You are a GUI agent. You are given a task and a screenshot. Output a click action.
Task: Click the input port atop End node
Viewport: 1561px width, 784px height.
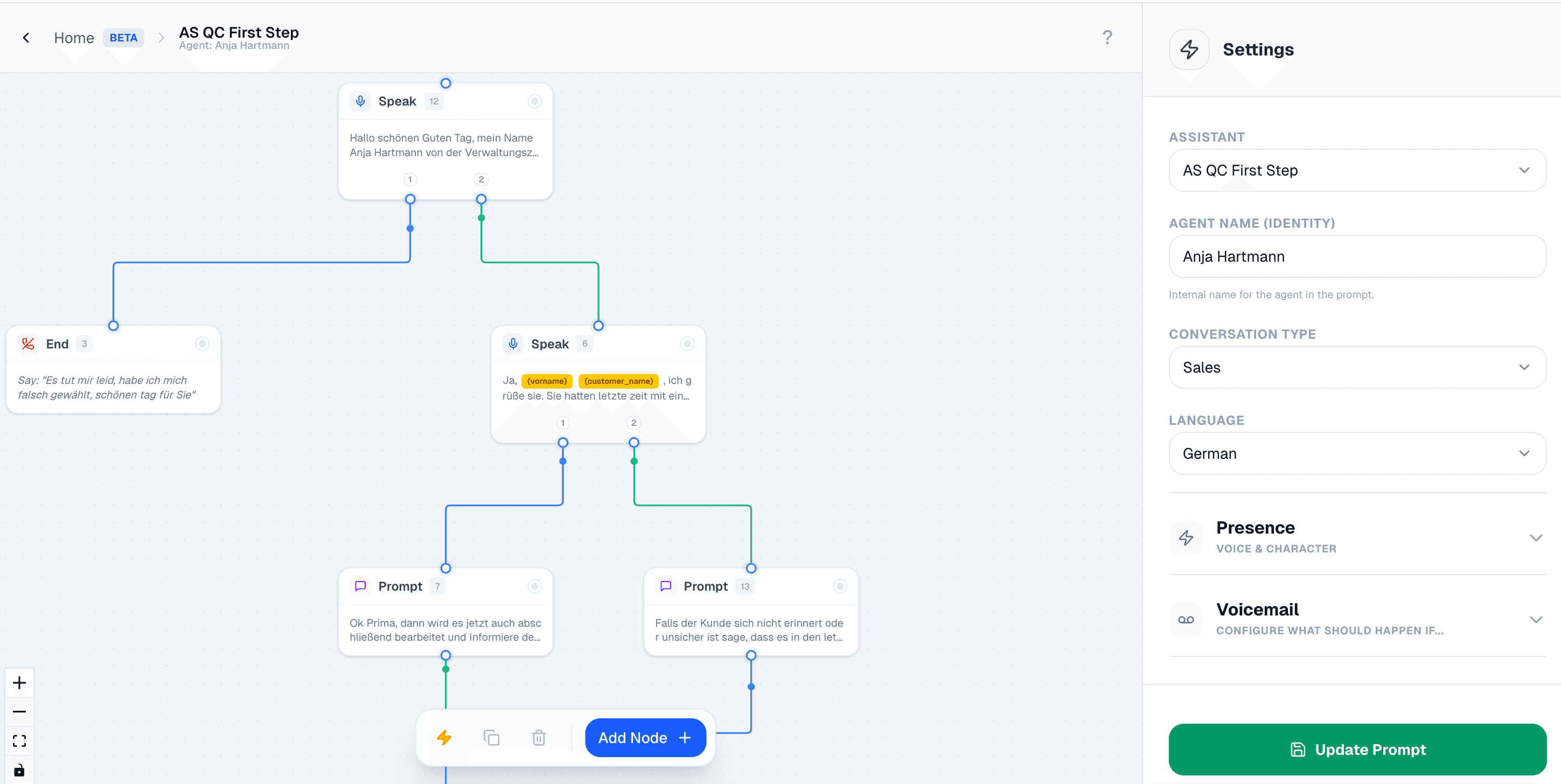coord(113,326)
